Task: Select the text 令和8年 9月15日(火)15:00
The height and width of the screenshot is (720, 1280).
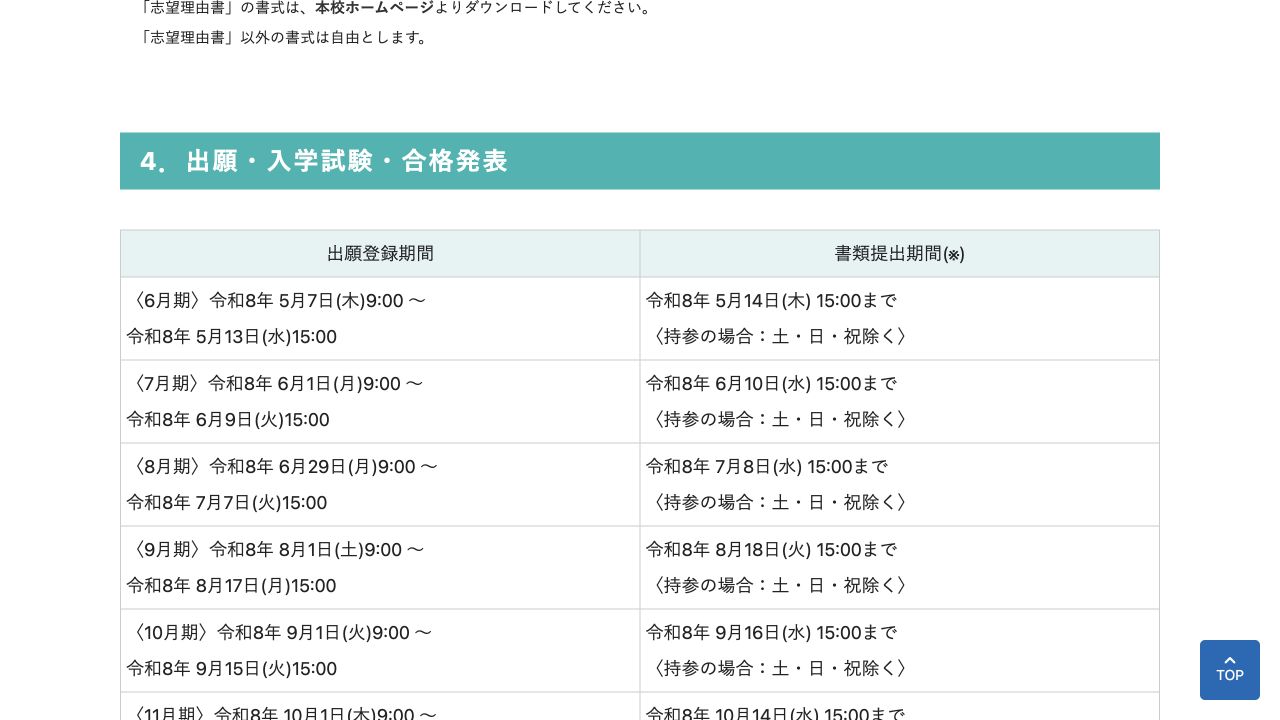Action: [231, 669]
